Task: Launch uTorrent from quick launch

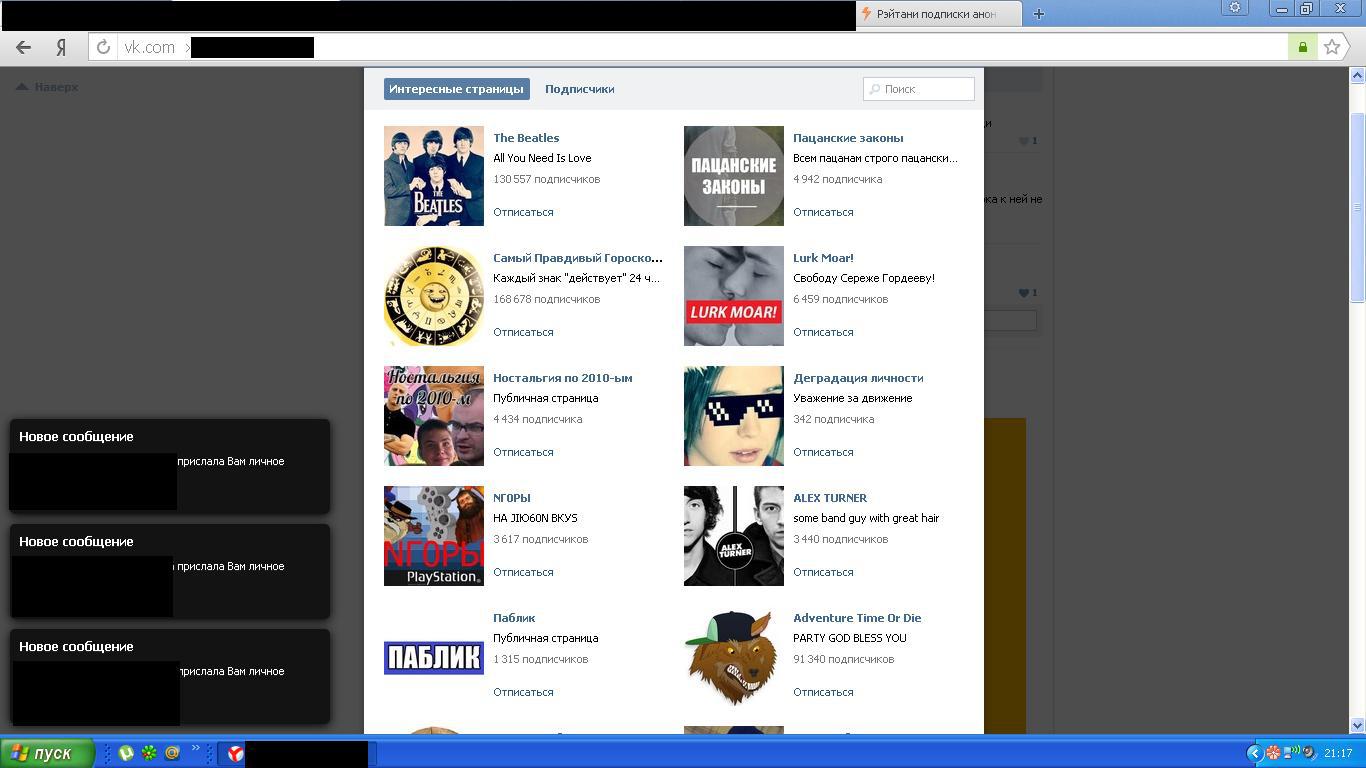Action: point(125,753)
